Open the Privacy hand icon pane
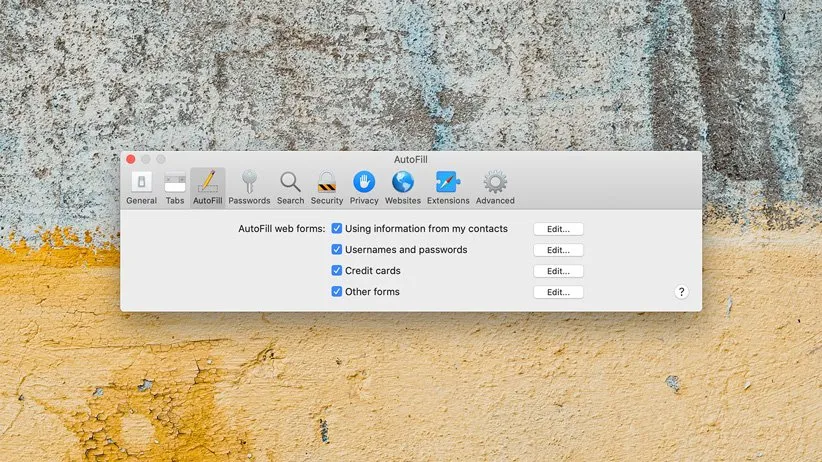The image size is (822, 462). 364,187
